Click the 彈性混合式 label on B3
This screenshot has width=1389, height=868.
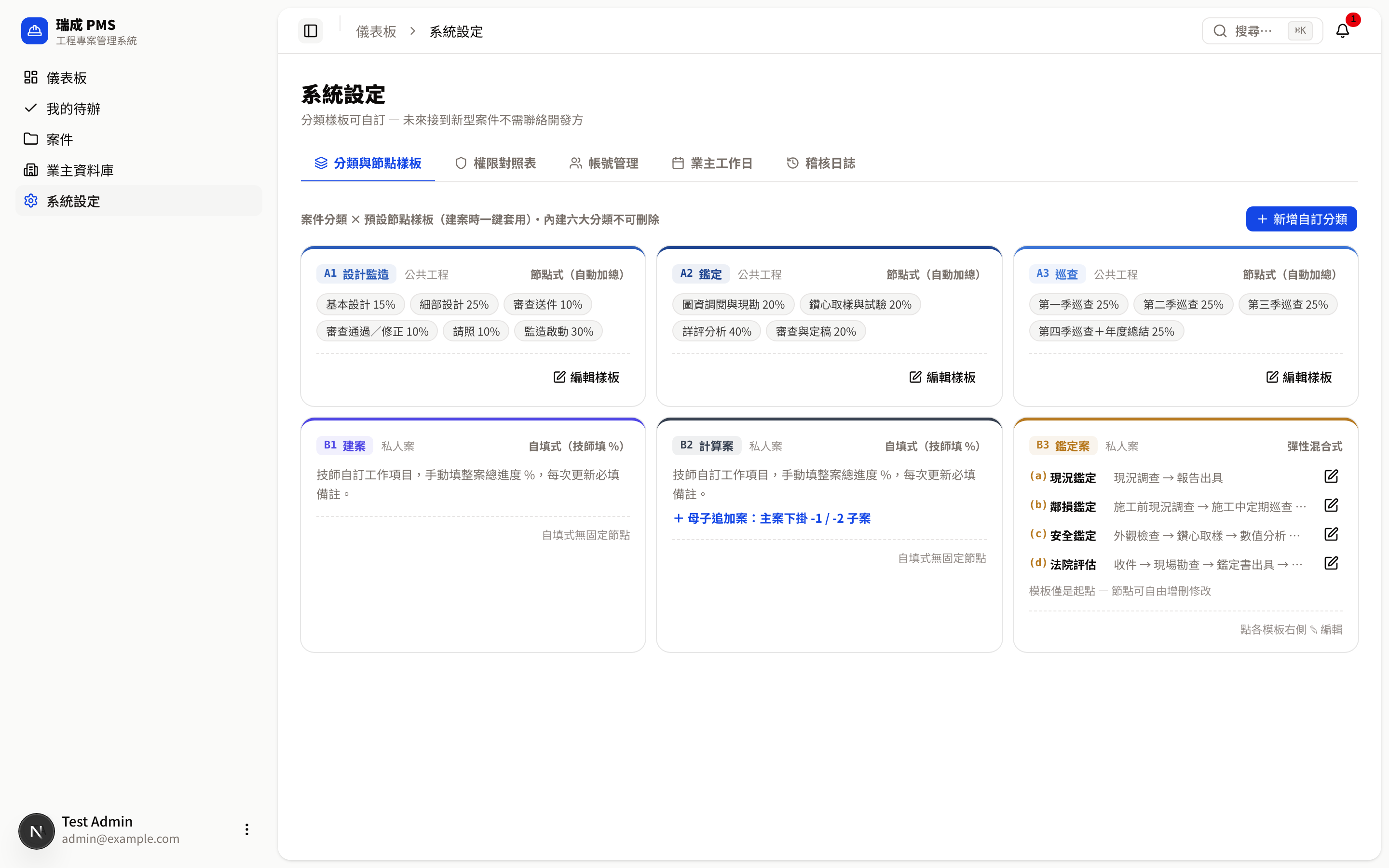(1314, 446)
